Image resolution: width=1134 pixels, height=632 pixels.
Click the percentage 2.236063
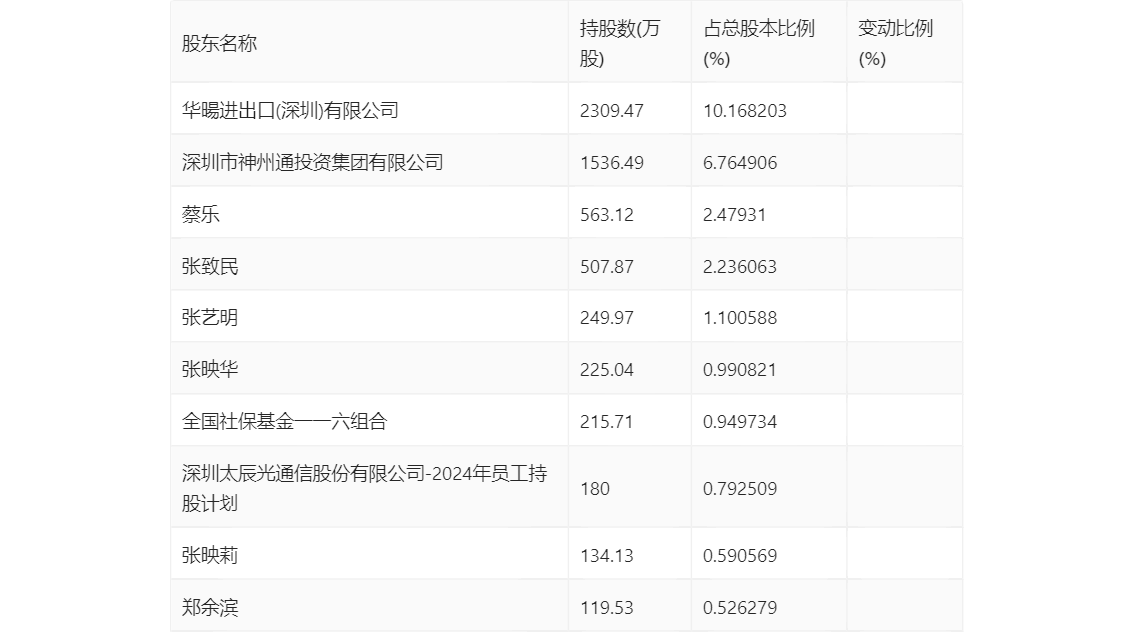[x=740, y=267]
